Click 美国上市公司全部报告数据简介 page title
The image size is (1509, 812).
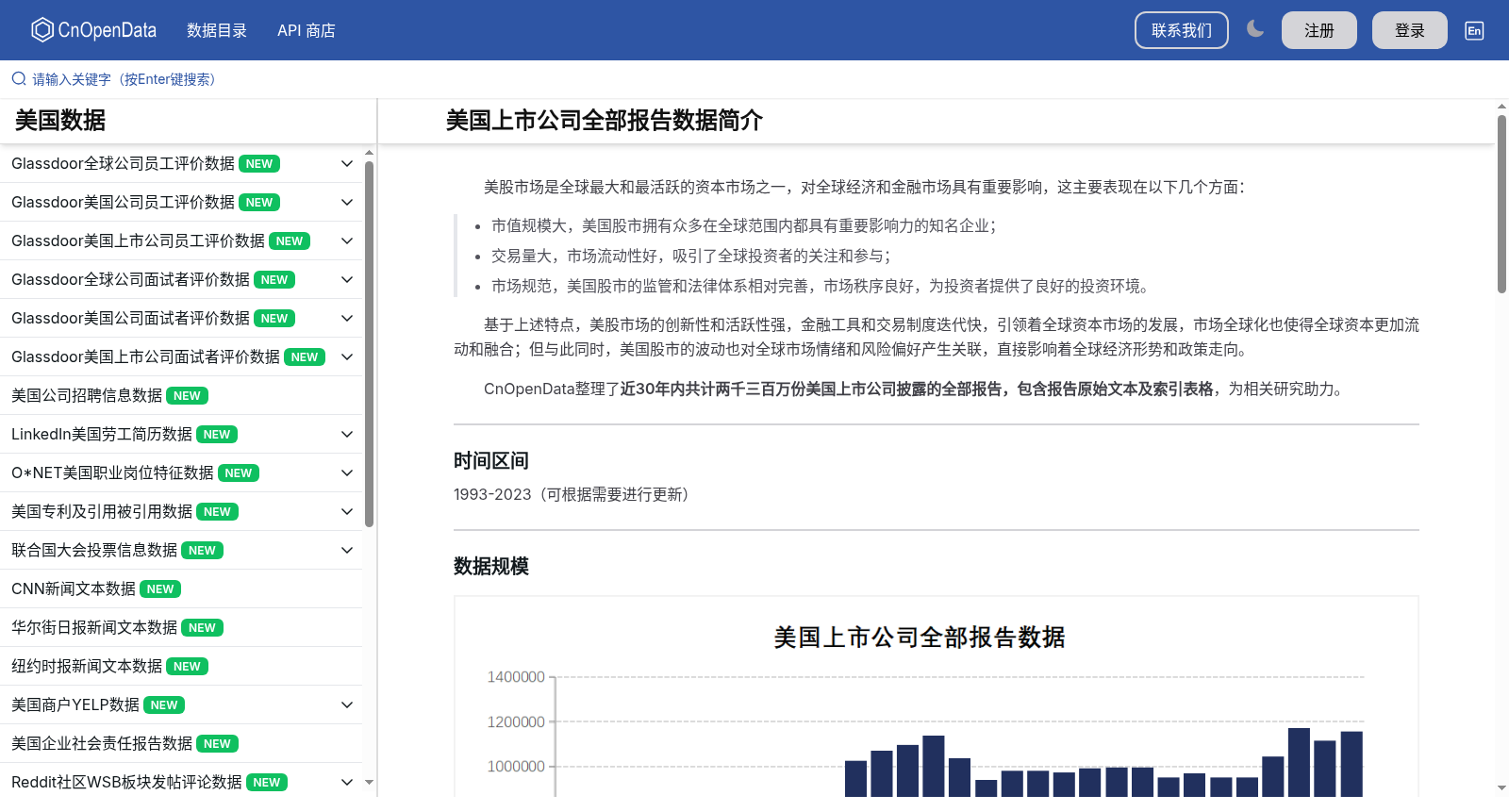(605, 121)
